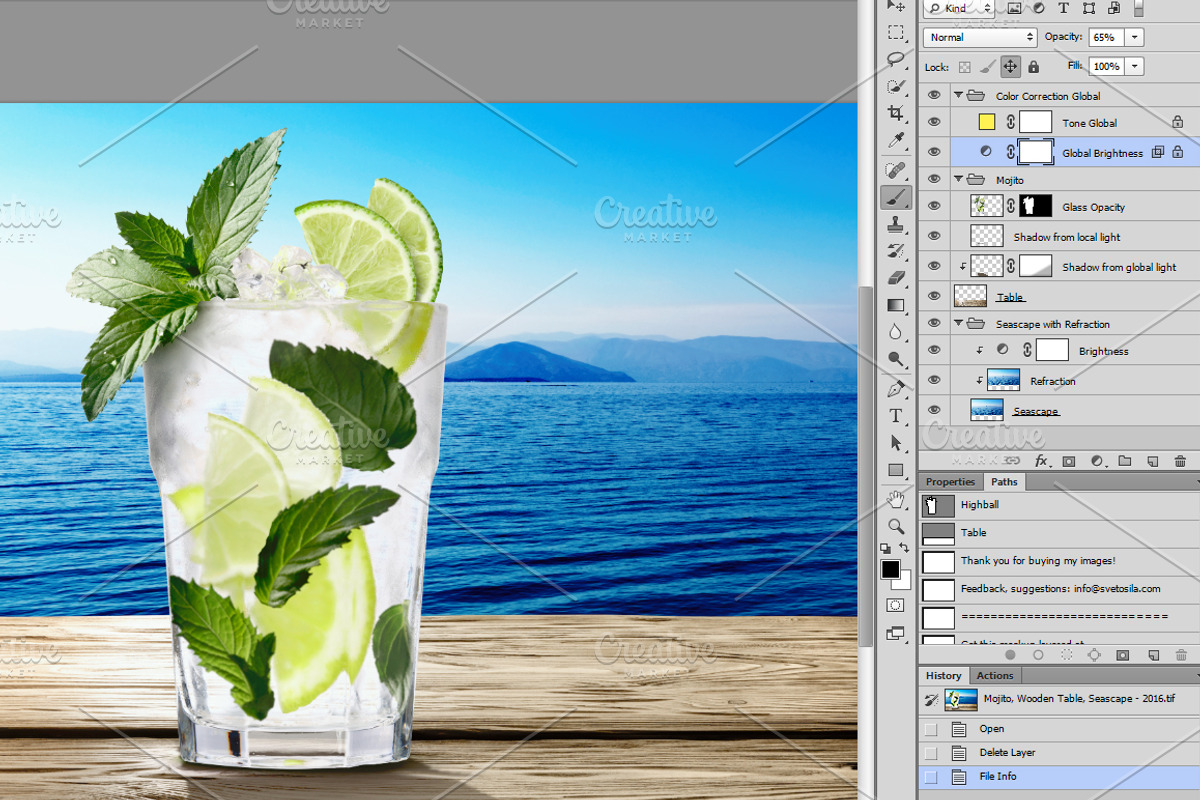Hide the Glass Opacity layer

pyautogui.click(x=934, y=206)
